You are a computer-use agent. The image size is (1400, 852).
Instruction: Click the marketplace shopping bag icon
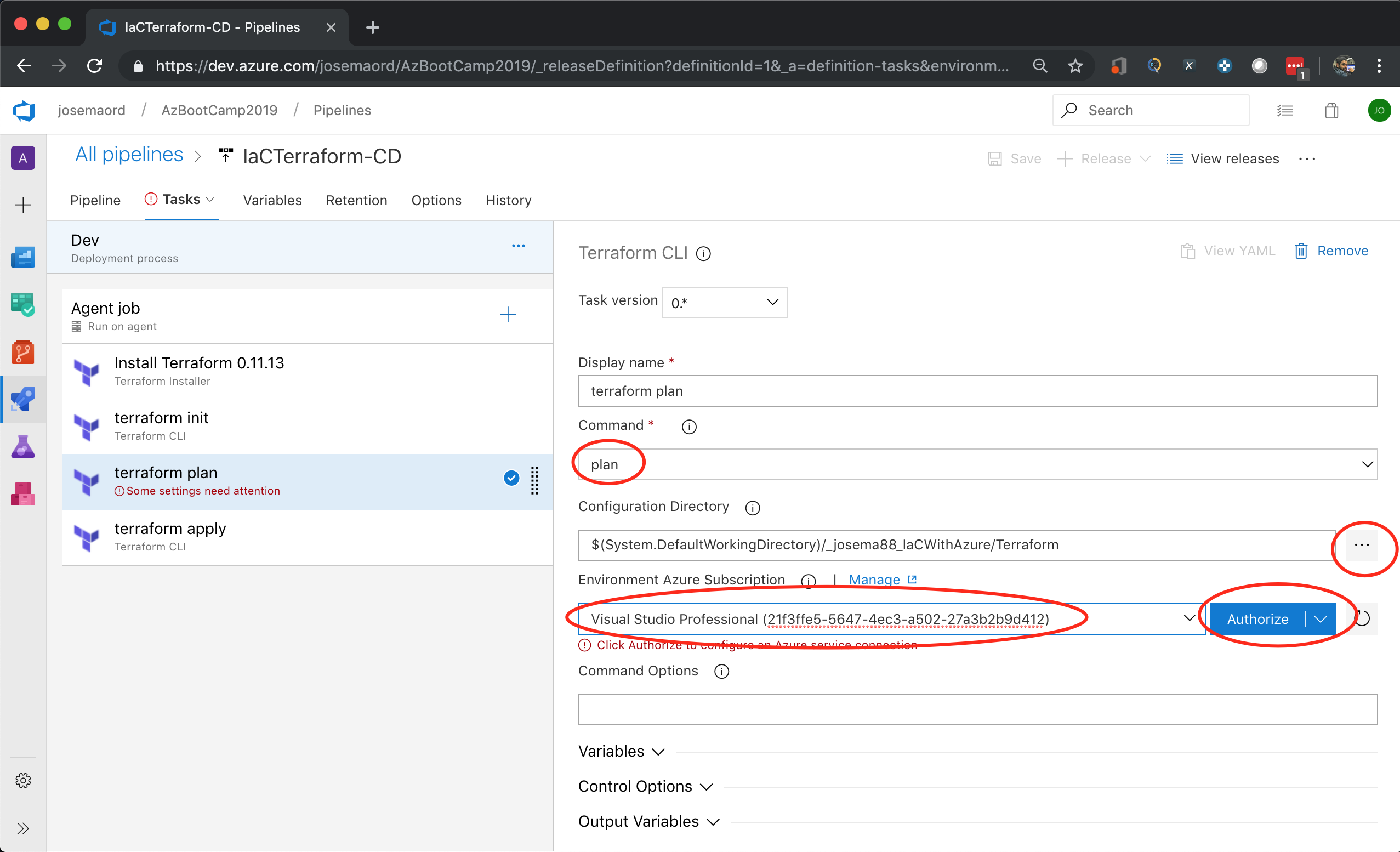click(1331, 110)
